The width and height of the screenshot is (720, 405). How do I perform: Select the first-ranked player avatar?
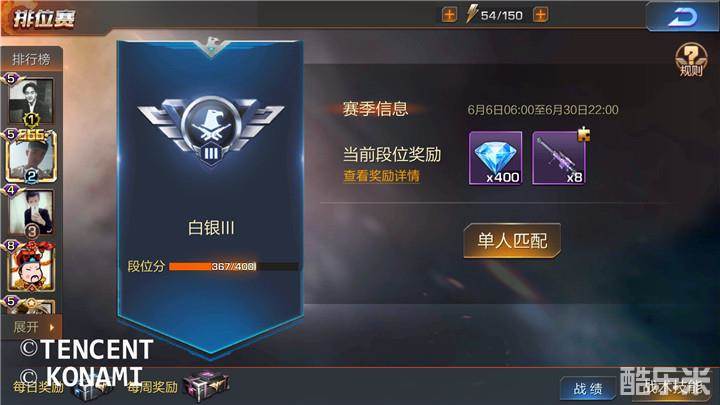pyautogui.click(x=31, y=101)
